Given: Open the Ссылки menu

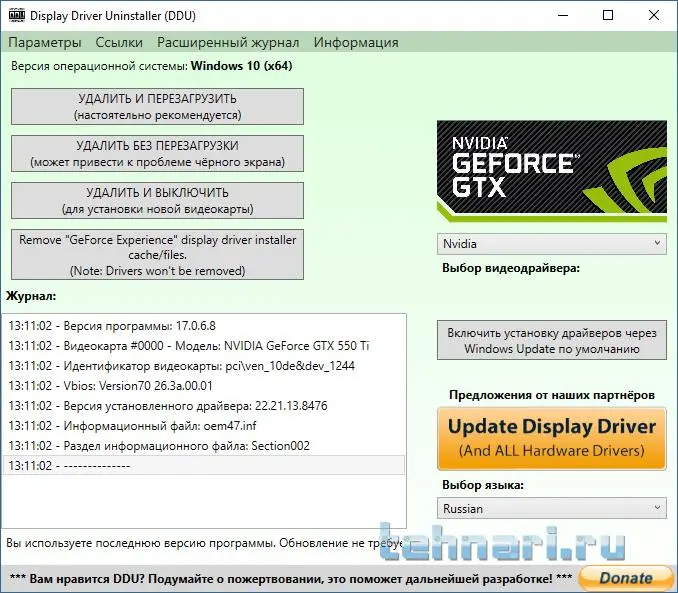Looking at the screenshot, I should [x=119, y=42].
